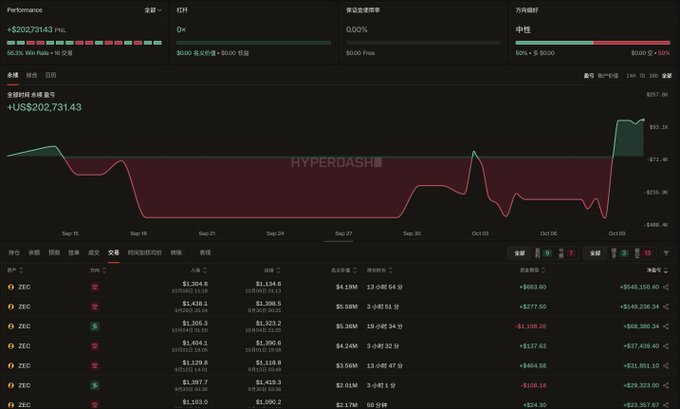Click the +US$202,731.43 all-time PnL figure
The width and height of the screenshot is (680, 409).
coord(44,108)
